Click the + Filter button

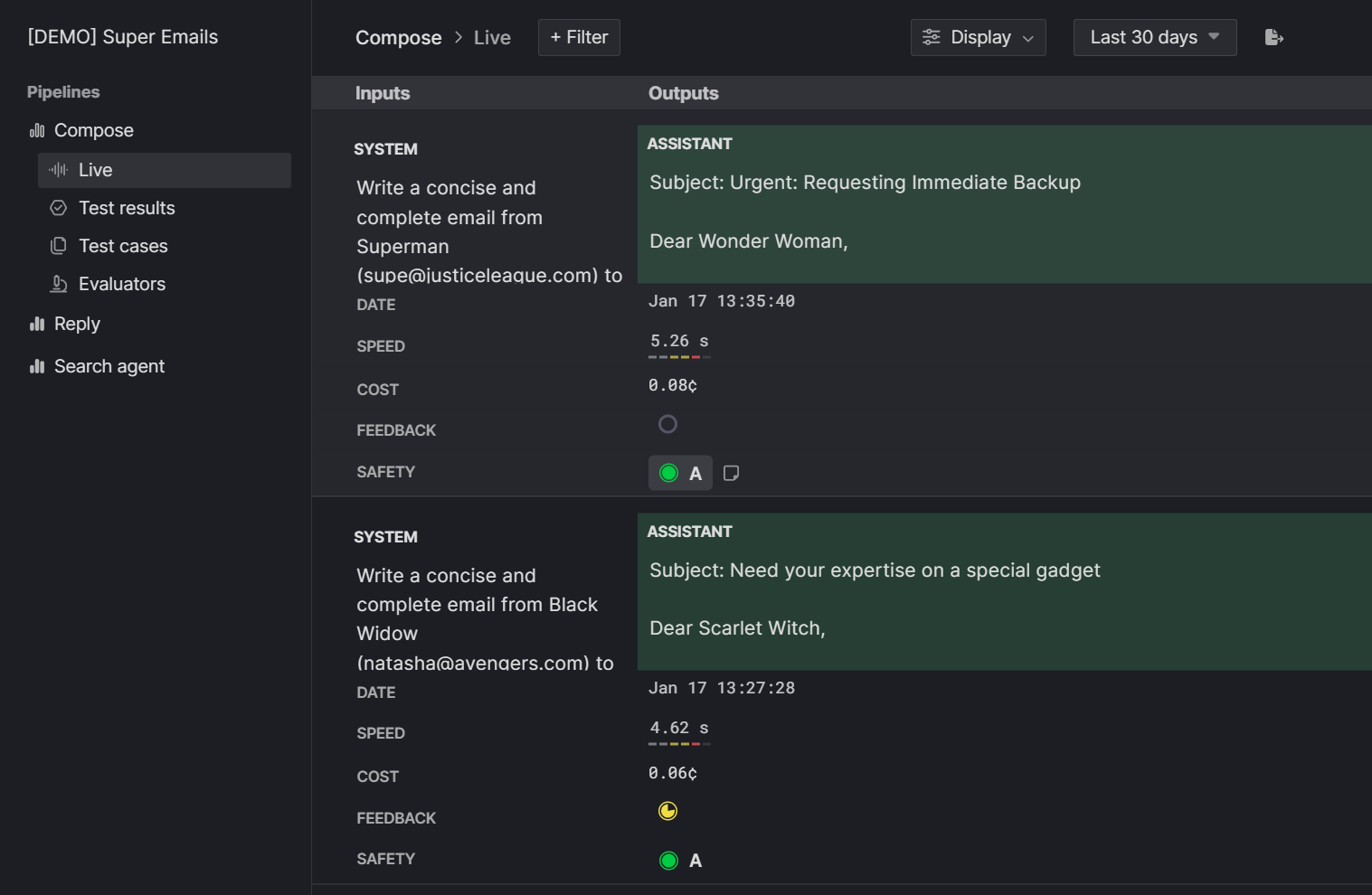coord(579,37)
